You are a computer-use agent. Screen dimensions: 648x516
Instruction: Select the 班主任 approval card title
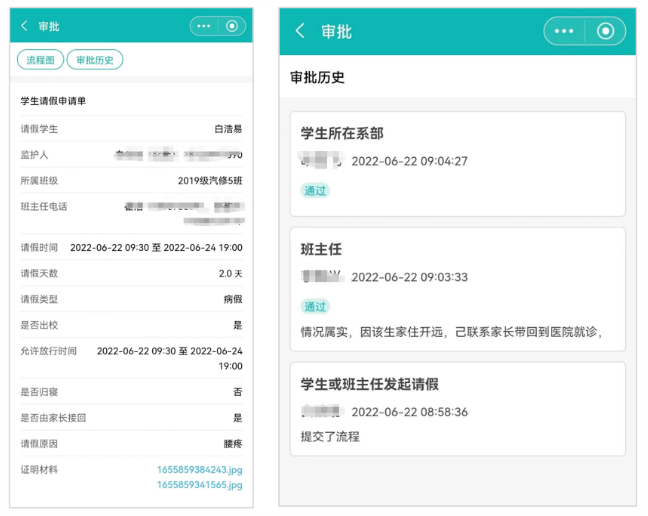(x=321, y=249)
